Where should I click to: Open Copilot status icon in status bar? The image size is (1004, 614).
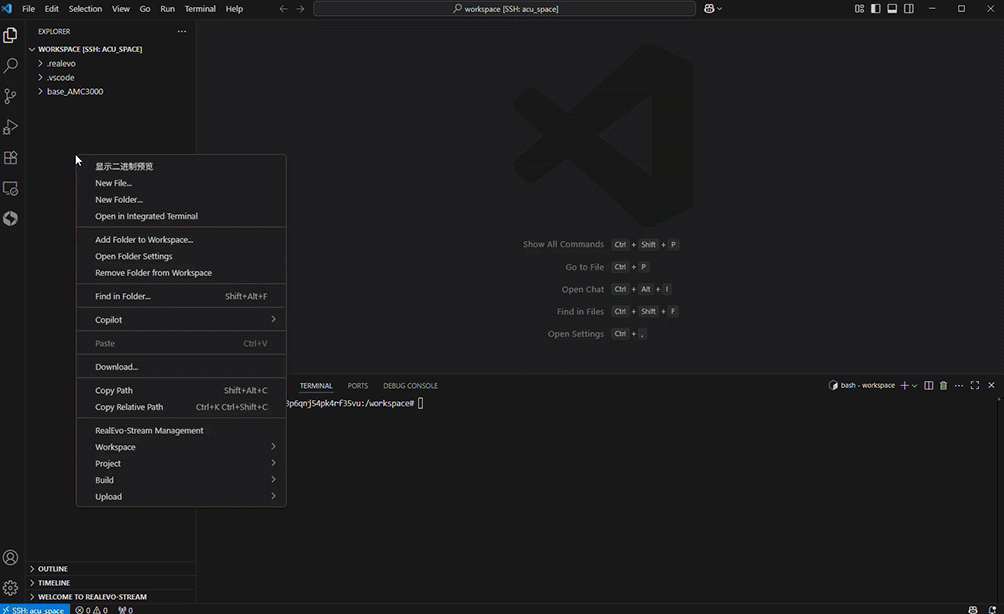(973, 610)
